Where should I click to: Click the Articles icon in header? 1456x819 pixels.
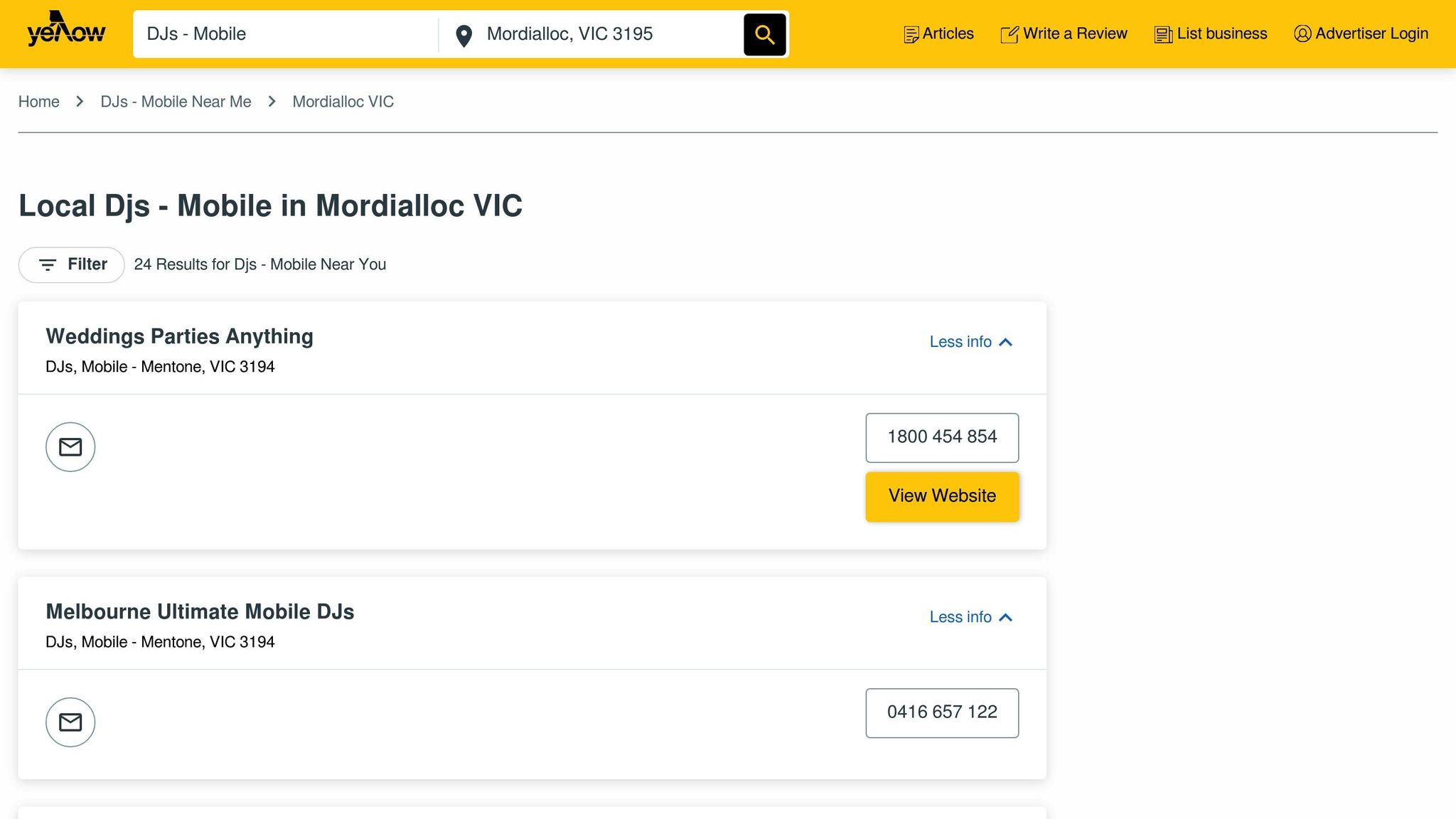pyautogui.click(x=911, y=34)
